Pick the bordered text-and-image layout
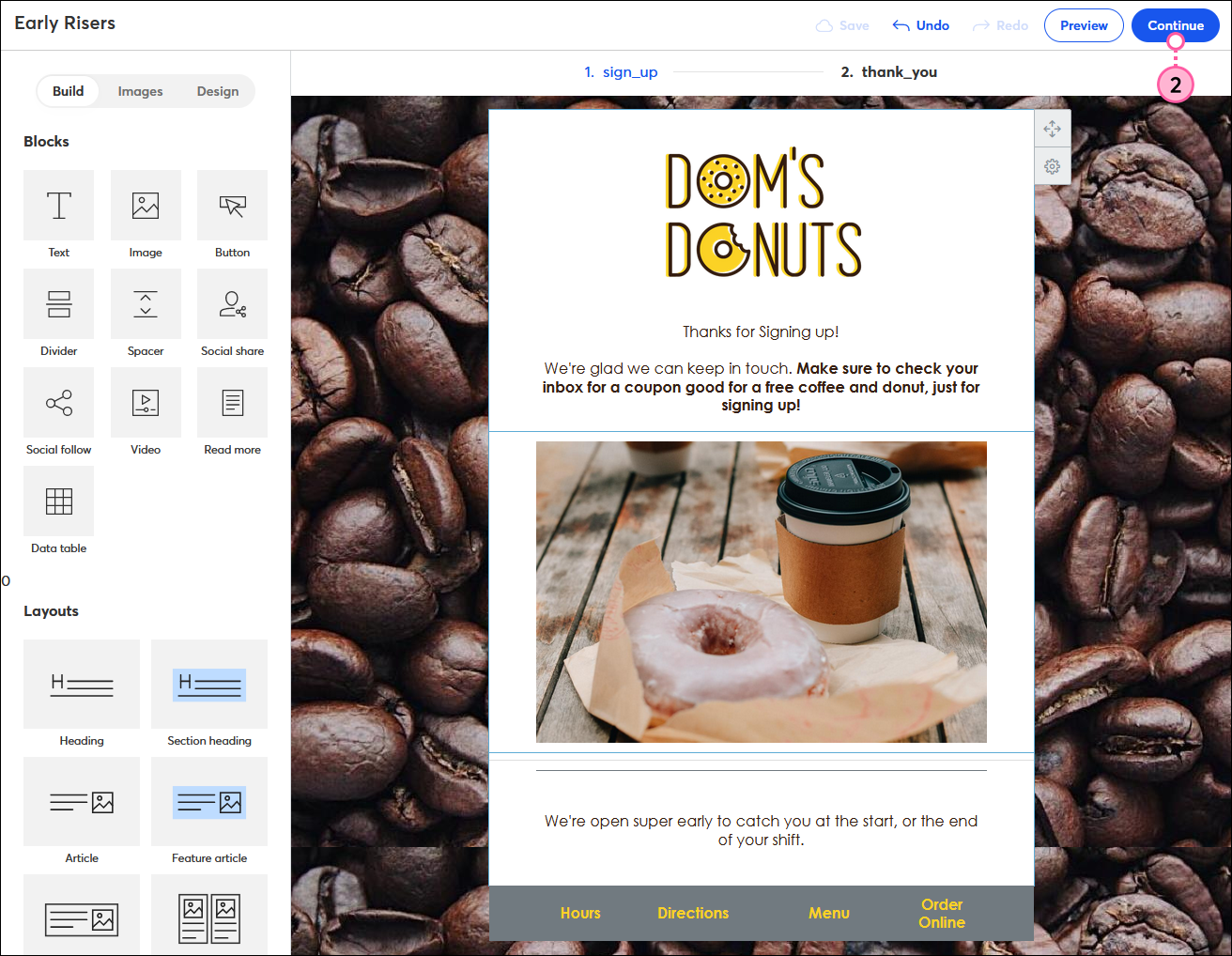 (x=82, y=916)
